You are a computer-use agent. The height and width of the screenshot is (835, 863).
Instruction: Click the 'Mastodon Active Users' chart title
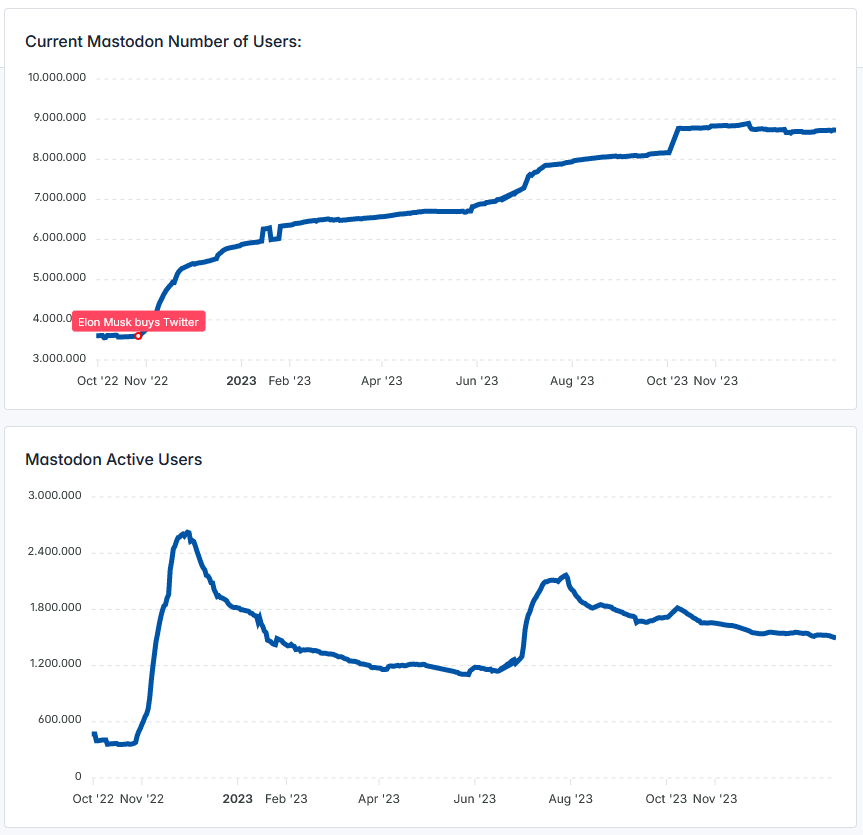click(x=114, y=460)
